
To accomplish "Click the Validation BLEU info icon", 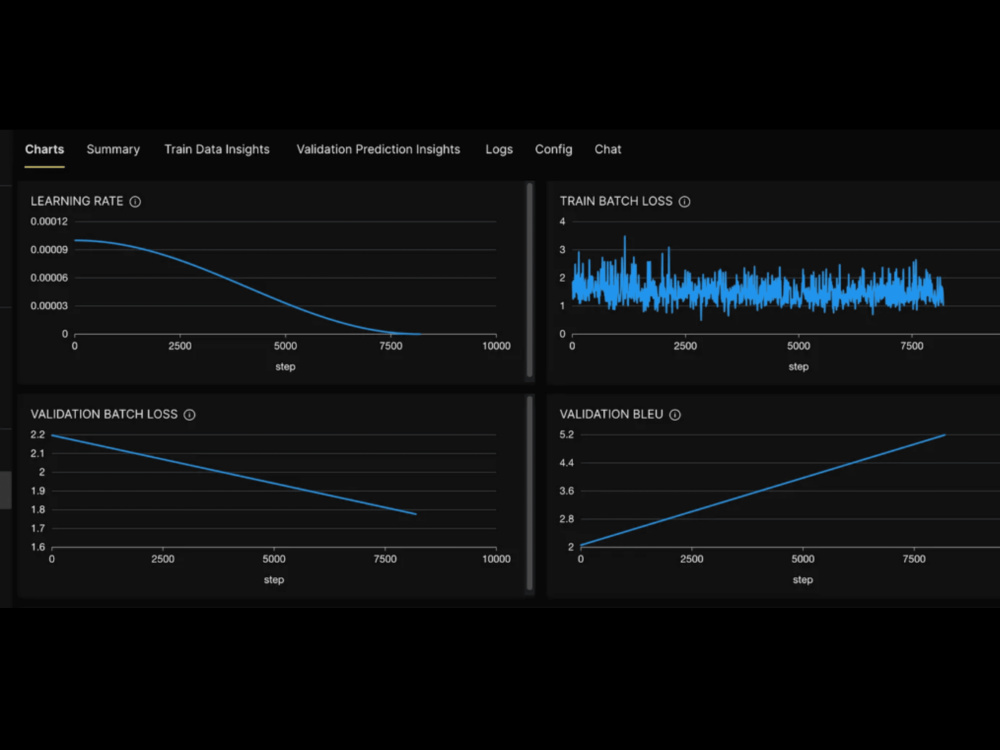I will click(675, 415).
